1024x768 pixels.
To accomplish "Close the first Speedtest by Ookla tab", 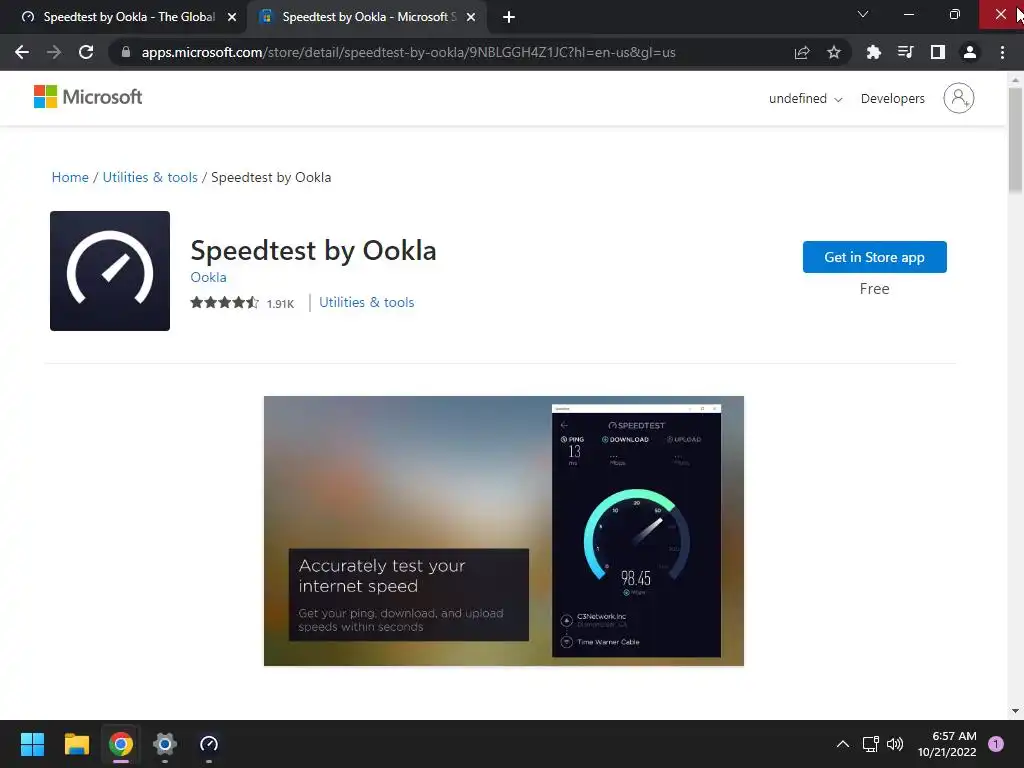I will [x=232, y=17].
